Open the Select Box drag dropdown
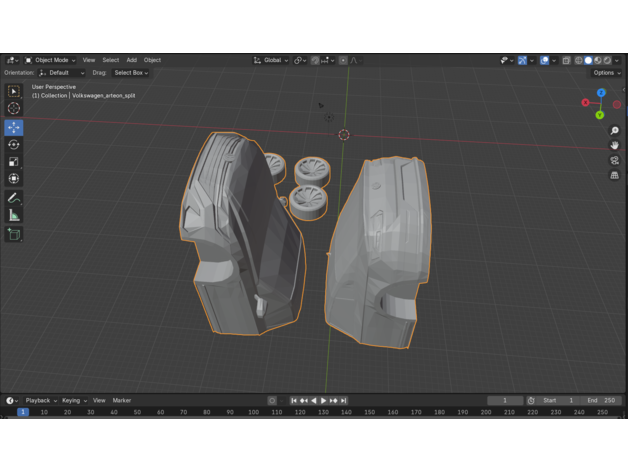 click(x=130, y=73)
